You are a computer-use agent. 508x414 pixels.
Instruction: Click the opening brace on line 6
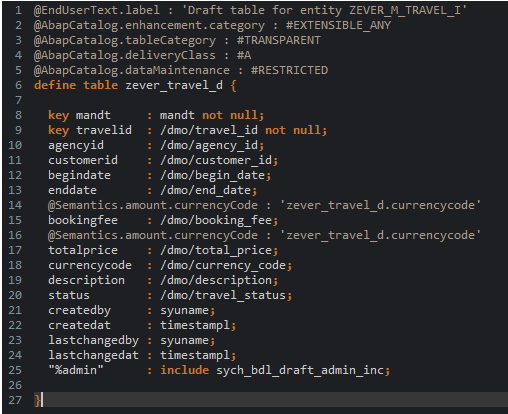(x=234, y=85)
